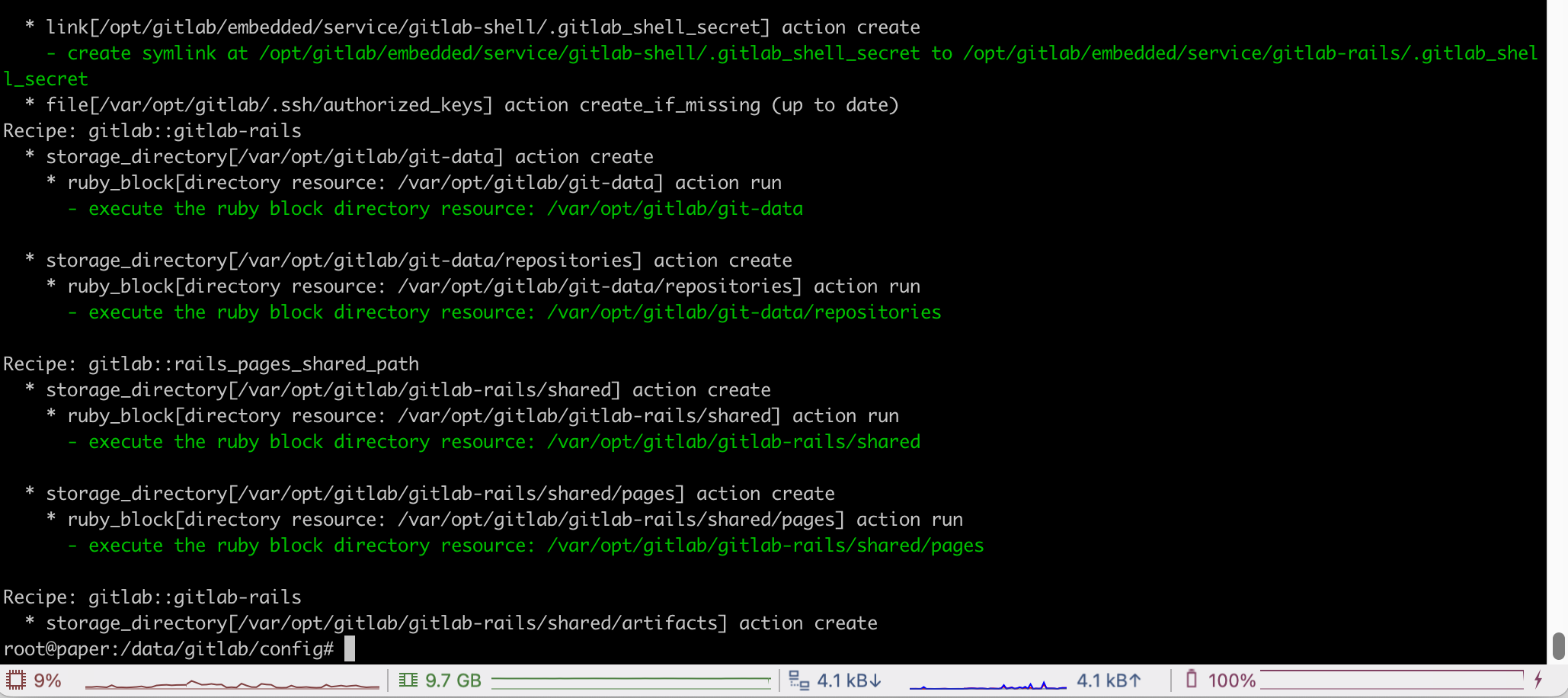Click the cursor at root@paper prompt
This screenshot has height=698, width=1568.
[350, 649]
